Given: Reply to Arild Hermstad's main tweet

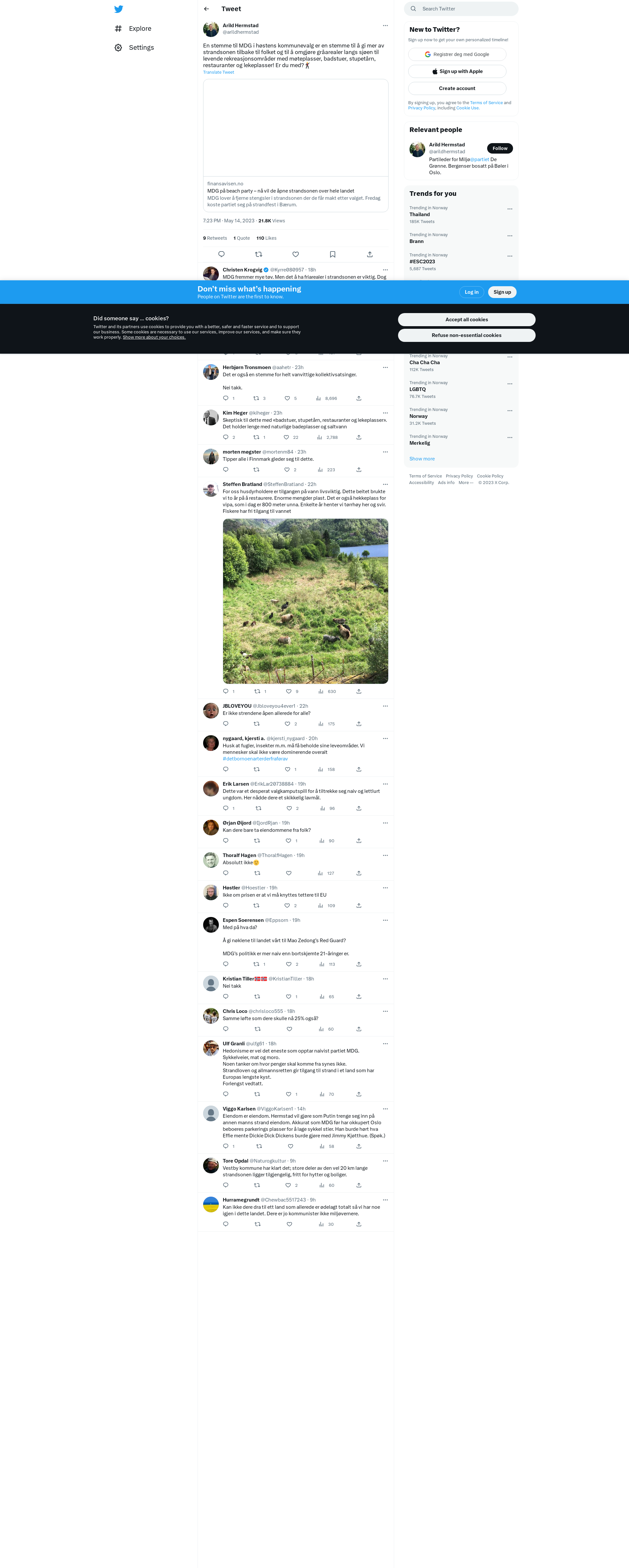Looking at the screenshot, I should (222, 254).
